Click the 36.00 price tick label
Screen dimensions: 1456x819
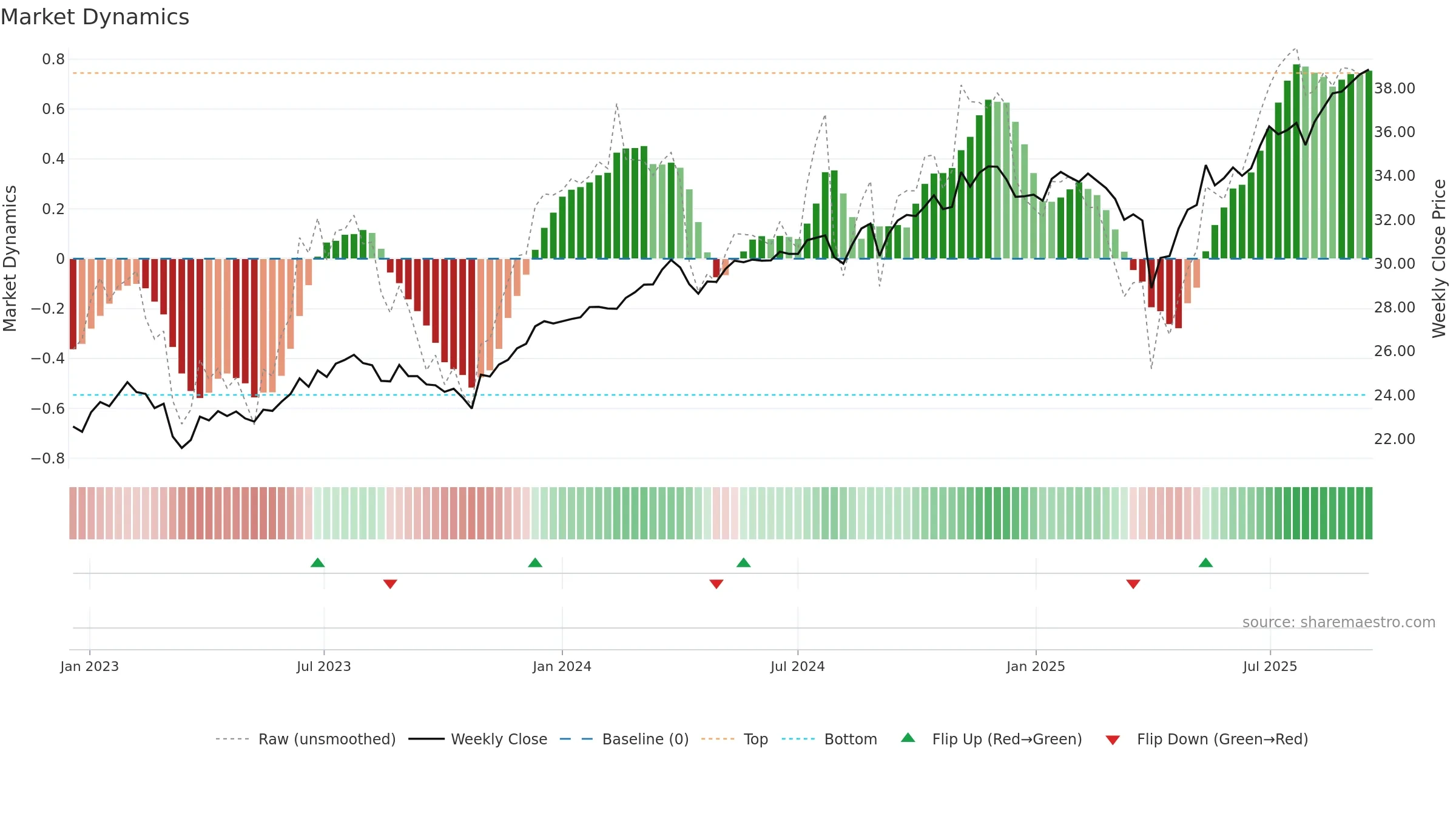coord(1395,132)
